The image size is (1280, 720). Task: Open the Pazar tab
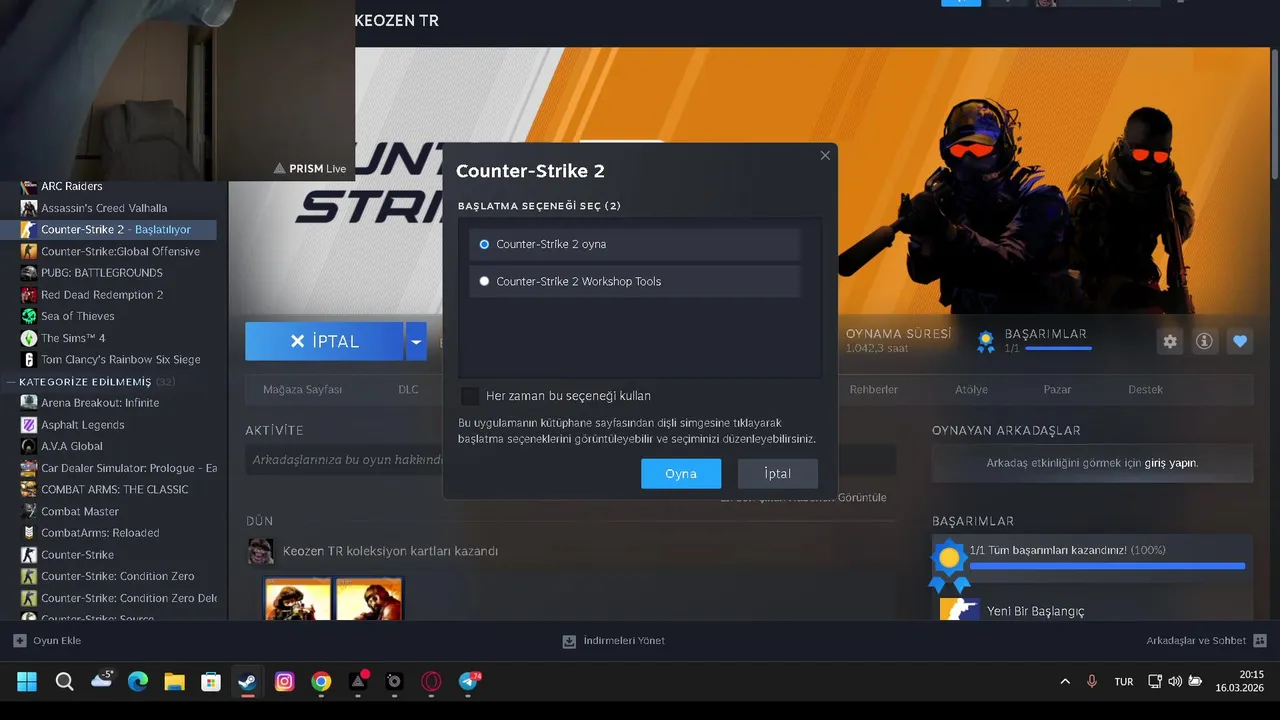1057,389
